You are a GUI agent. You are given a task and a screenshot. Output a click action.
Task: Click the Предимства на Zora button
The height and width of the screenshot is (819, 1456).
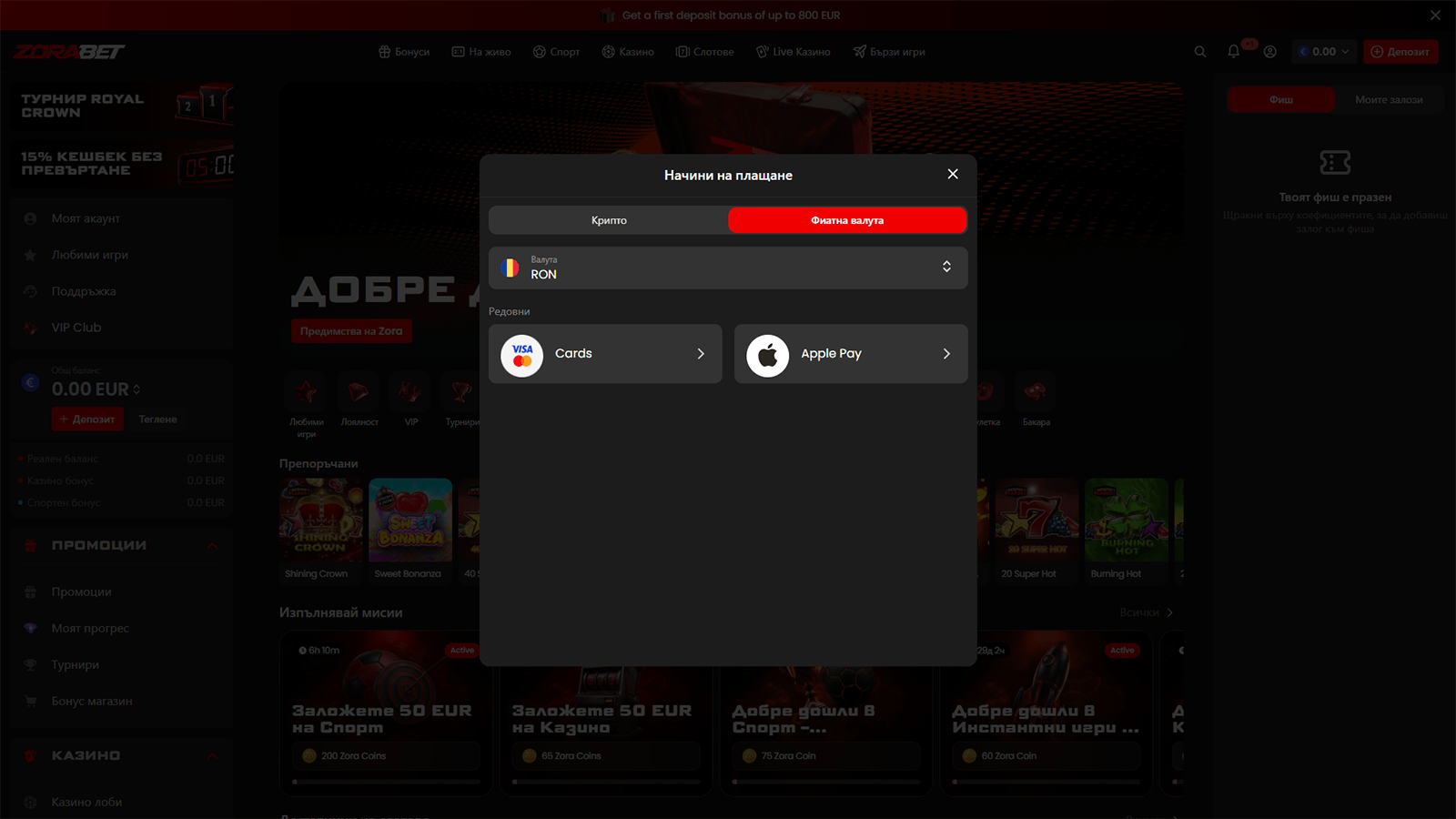(x=351, y=331)
